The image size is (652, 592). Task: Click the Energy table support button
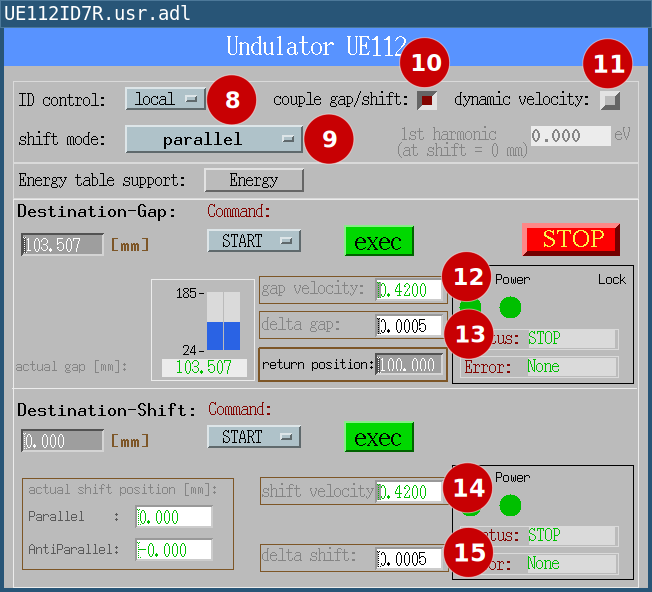(254, 180)
